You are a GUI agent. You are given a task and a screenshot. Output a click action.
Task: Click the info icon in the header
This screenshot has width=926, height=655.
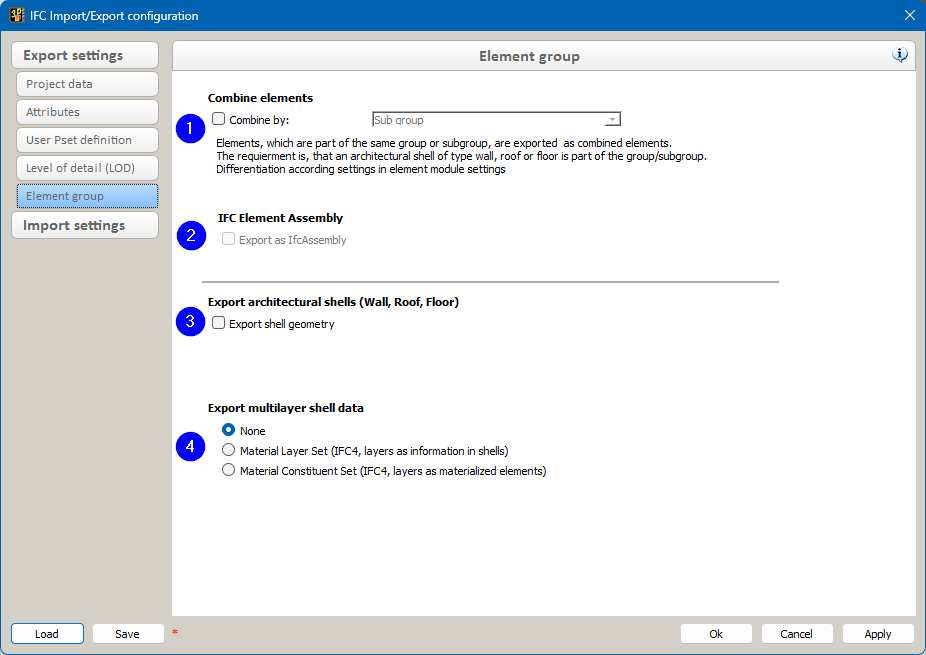900,55
